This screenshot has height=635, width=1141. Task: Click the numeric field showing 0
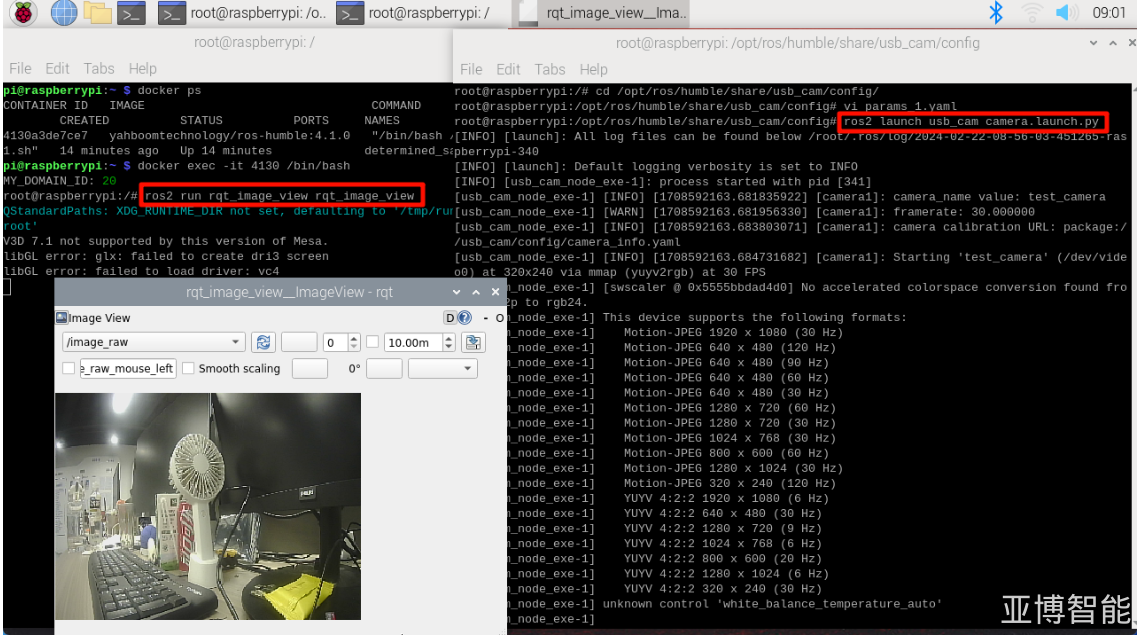click(x=336, y=343)
